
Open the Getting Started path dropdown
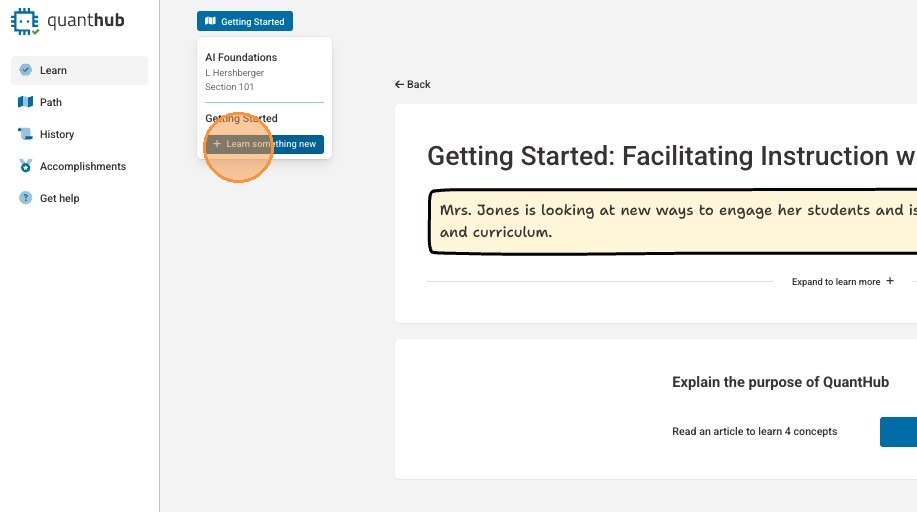tap(245, 21)
